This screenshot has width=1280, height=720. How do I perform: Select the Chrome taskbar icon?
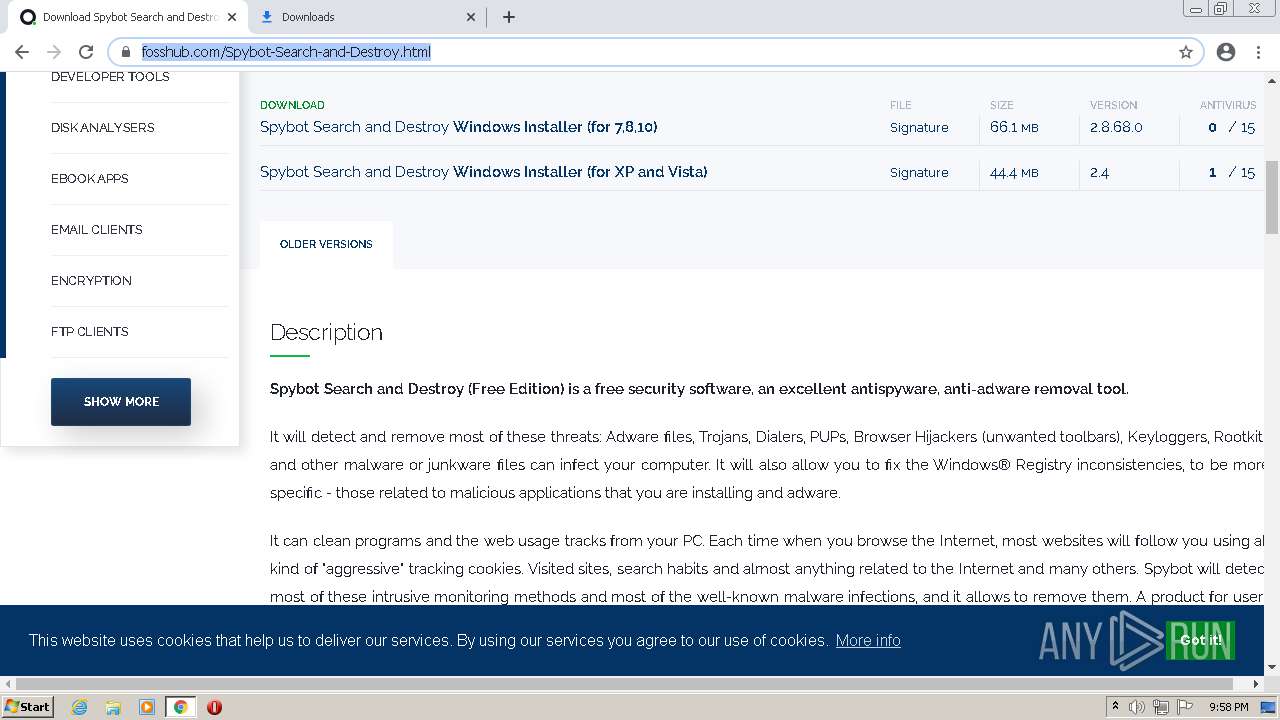pyautogui.click(x=181, y=707)
